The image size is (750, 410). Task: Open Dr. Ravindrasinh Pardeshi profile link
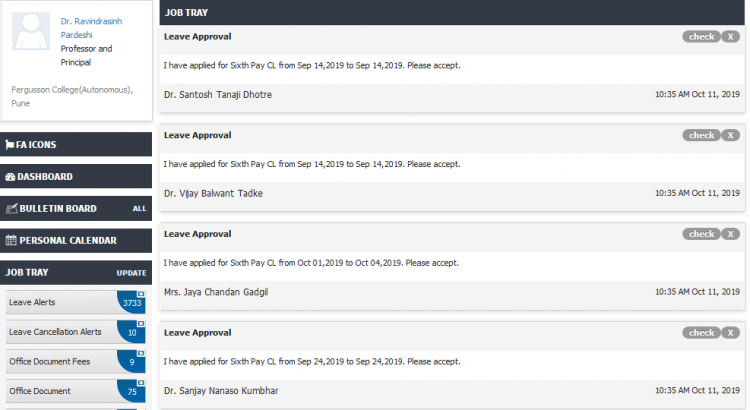(91, 28)
